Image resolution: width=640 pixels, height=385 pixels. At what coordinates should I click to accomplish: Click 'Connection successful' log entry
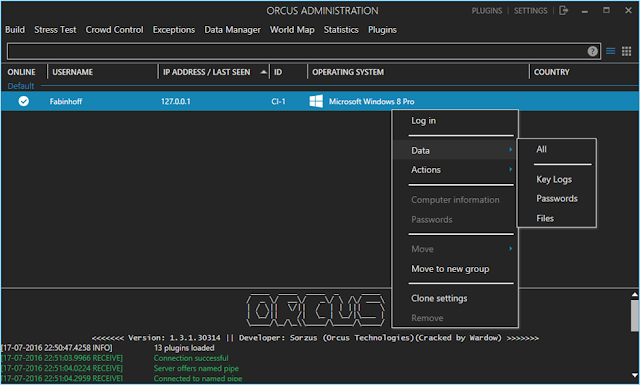click(x=191, y=358)
